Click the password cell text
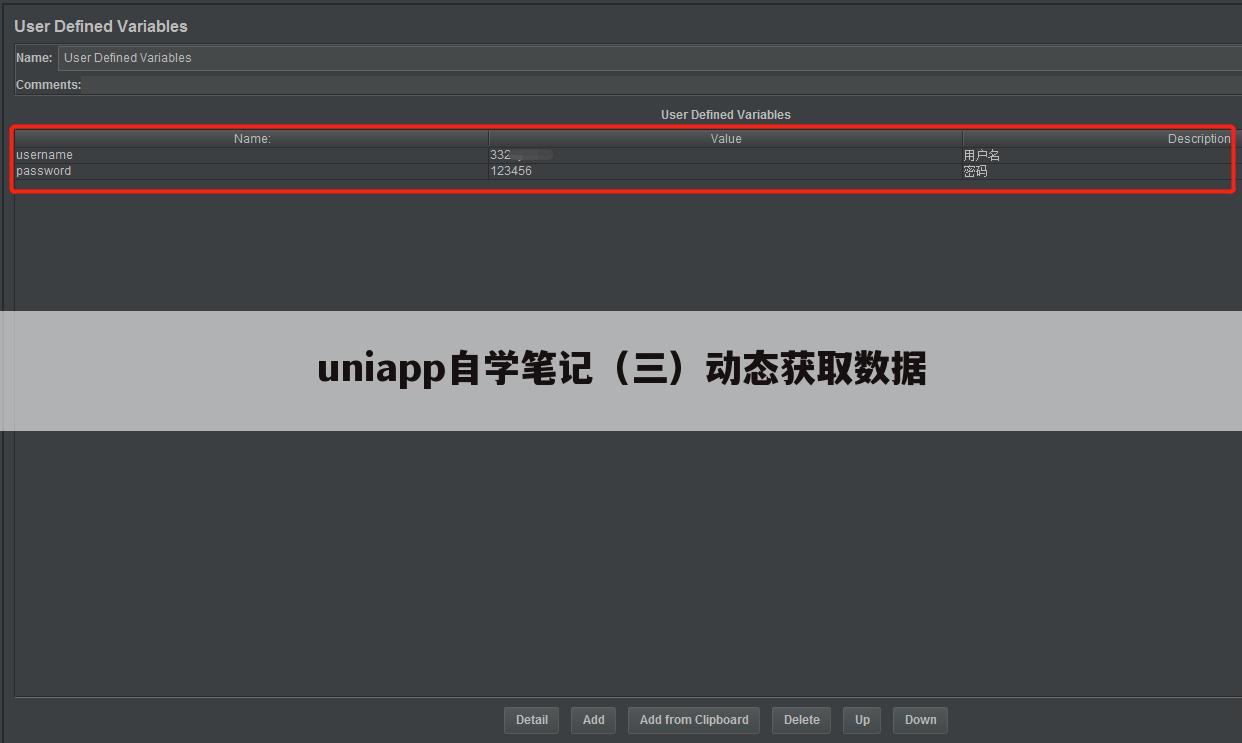1242x743 pixels. point(43,171)
